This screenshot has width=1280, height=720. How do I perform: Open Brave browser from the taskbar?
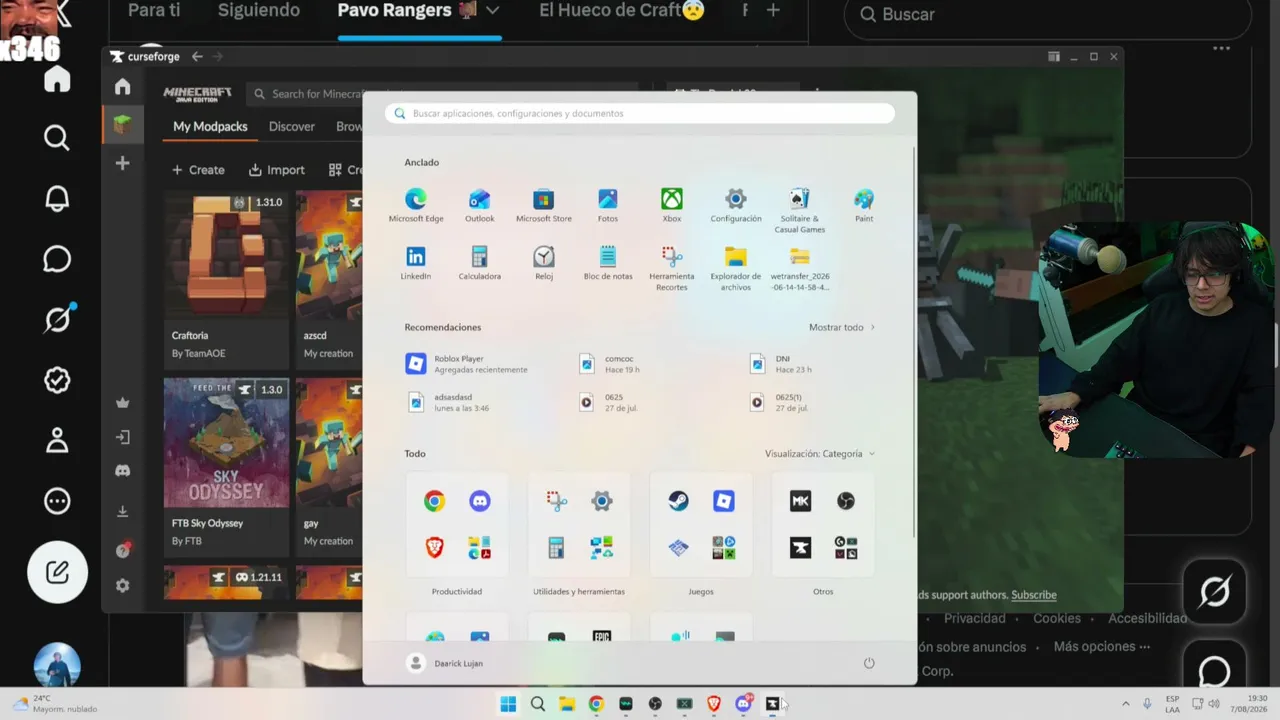(714, 704)
